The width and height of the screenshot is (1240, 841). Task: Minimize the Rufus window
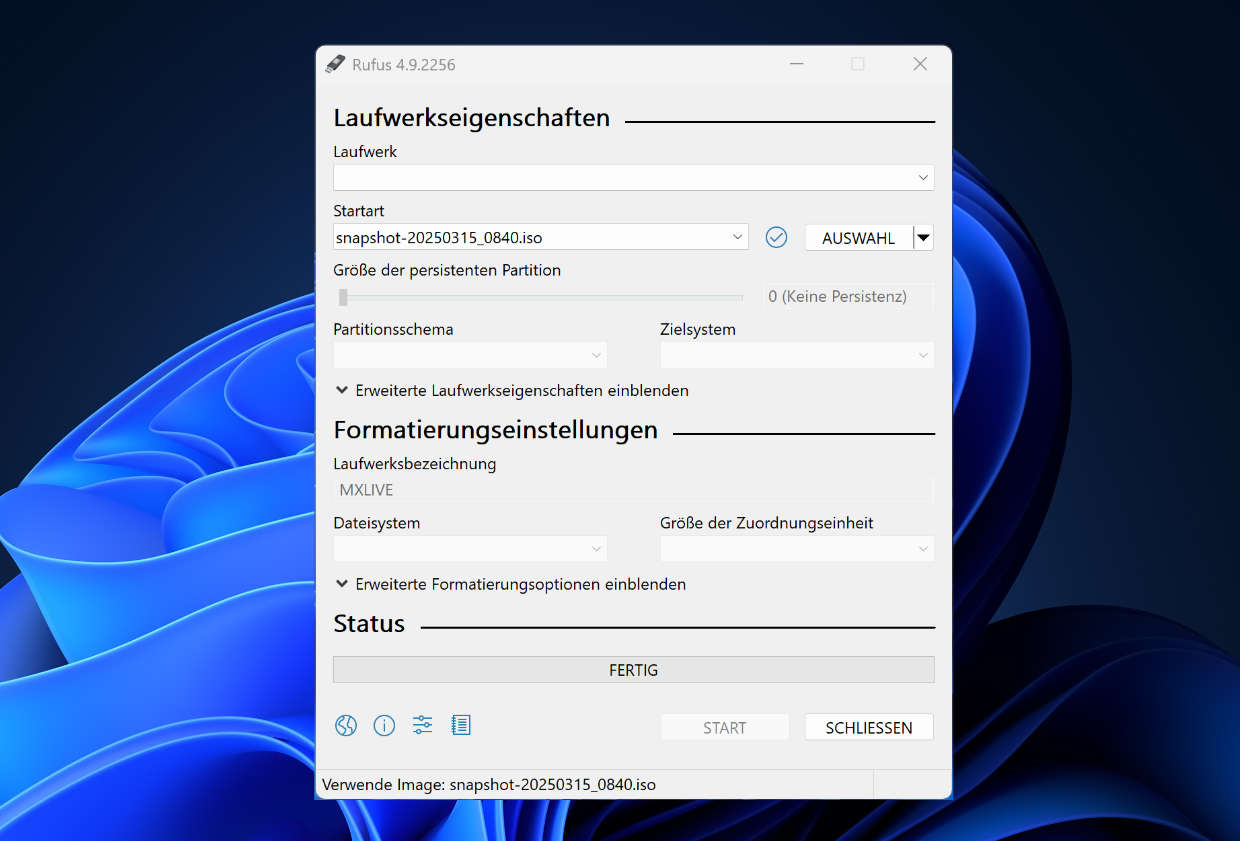point(796,64)
